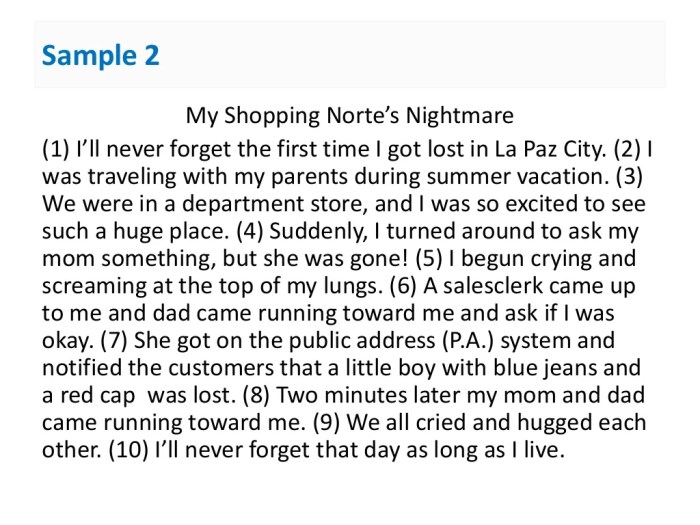700x525 pixels.
Task: Click the title 'My Shopping Norte's Nightmare'
Action: [x=350, y=115]
